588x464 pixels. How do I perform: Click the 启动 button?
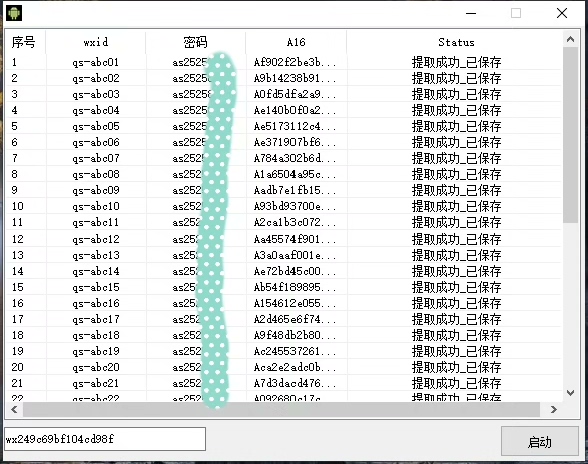pos(539,441)
